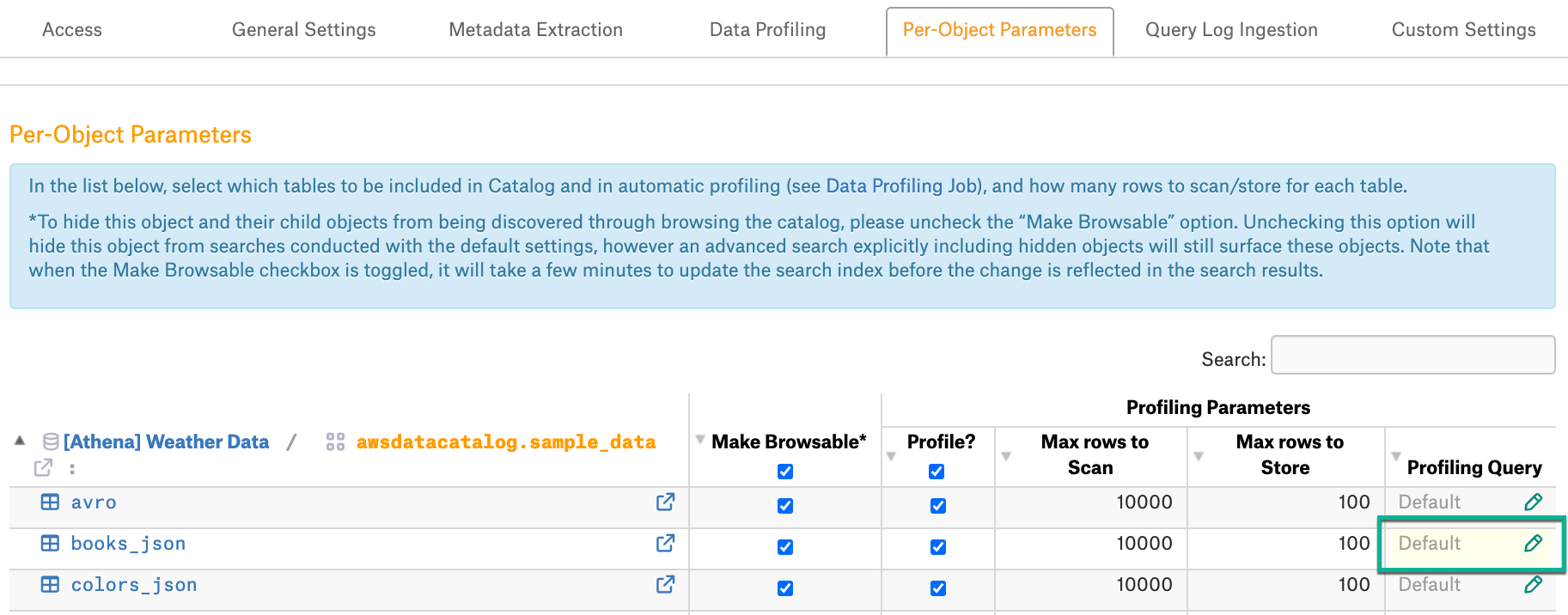Uncheck Make Browsable for colors_json
The width and height of the screenshot is (1568, 615).
click(785, 588)
